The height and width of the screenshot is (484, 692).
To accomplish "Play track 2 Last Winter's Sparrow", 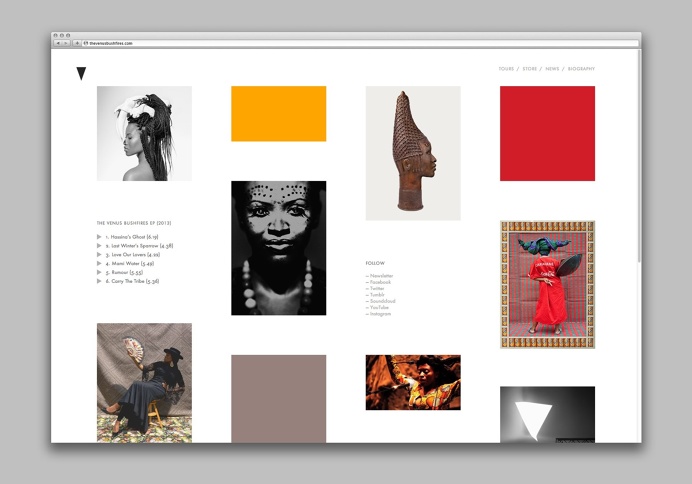I will point(100,245).
